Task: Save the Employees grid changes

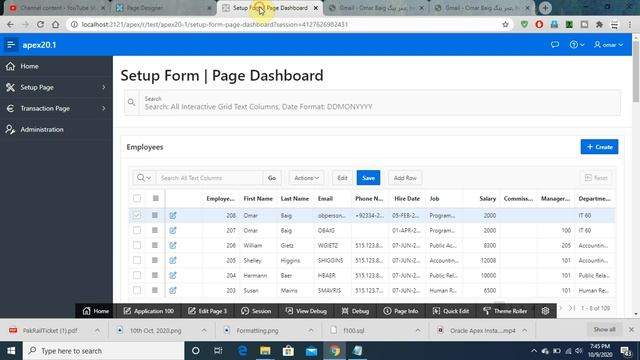Action: 368,178
